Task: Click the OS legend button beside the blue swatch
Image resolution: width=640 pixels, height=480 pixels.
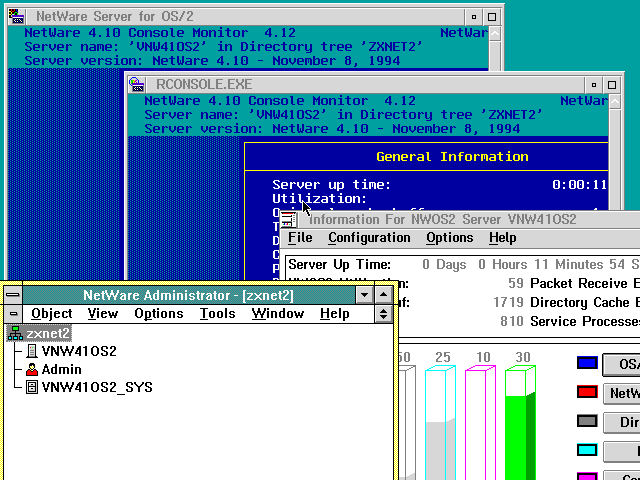Action: 621,364
